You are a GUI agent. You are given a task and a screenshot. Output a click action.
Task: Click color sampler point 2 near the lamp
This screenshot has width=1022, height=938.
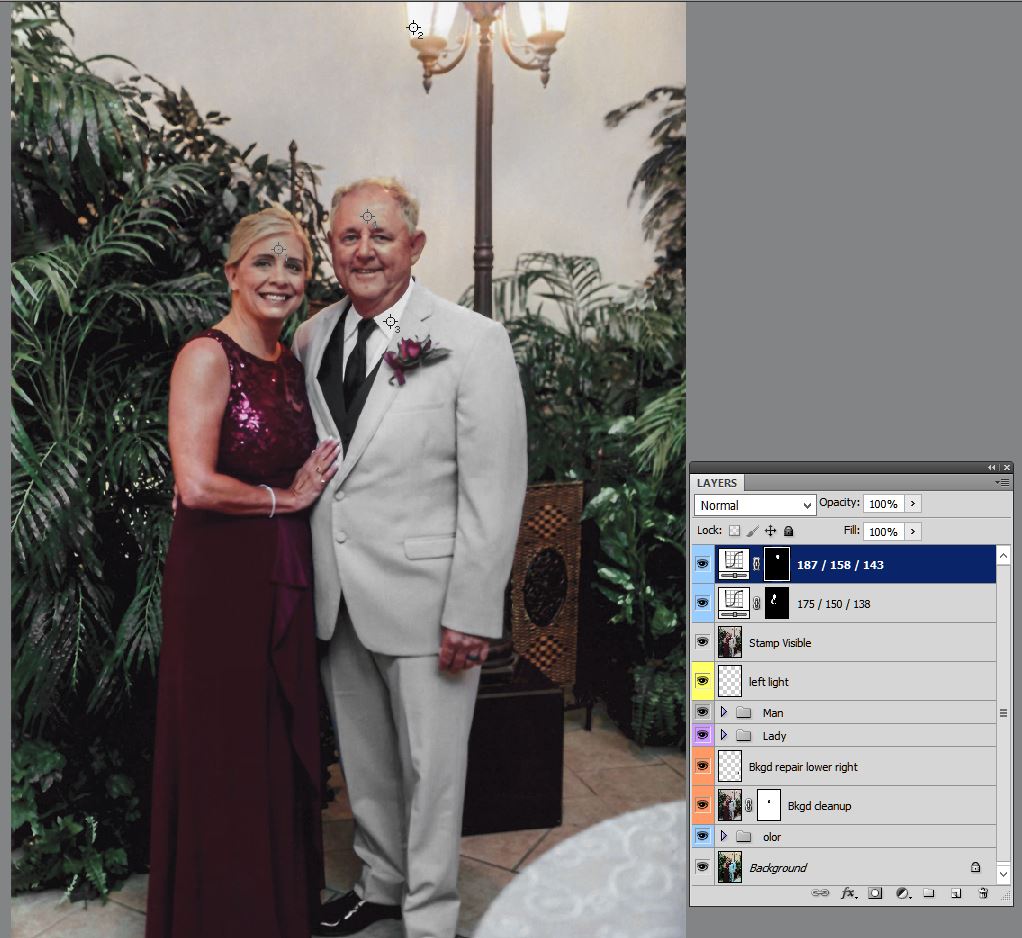[413, 27]
